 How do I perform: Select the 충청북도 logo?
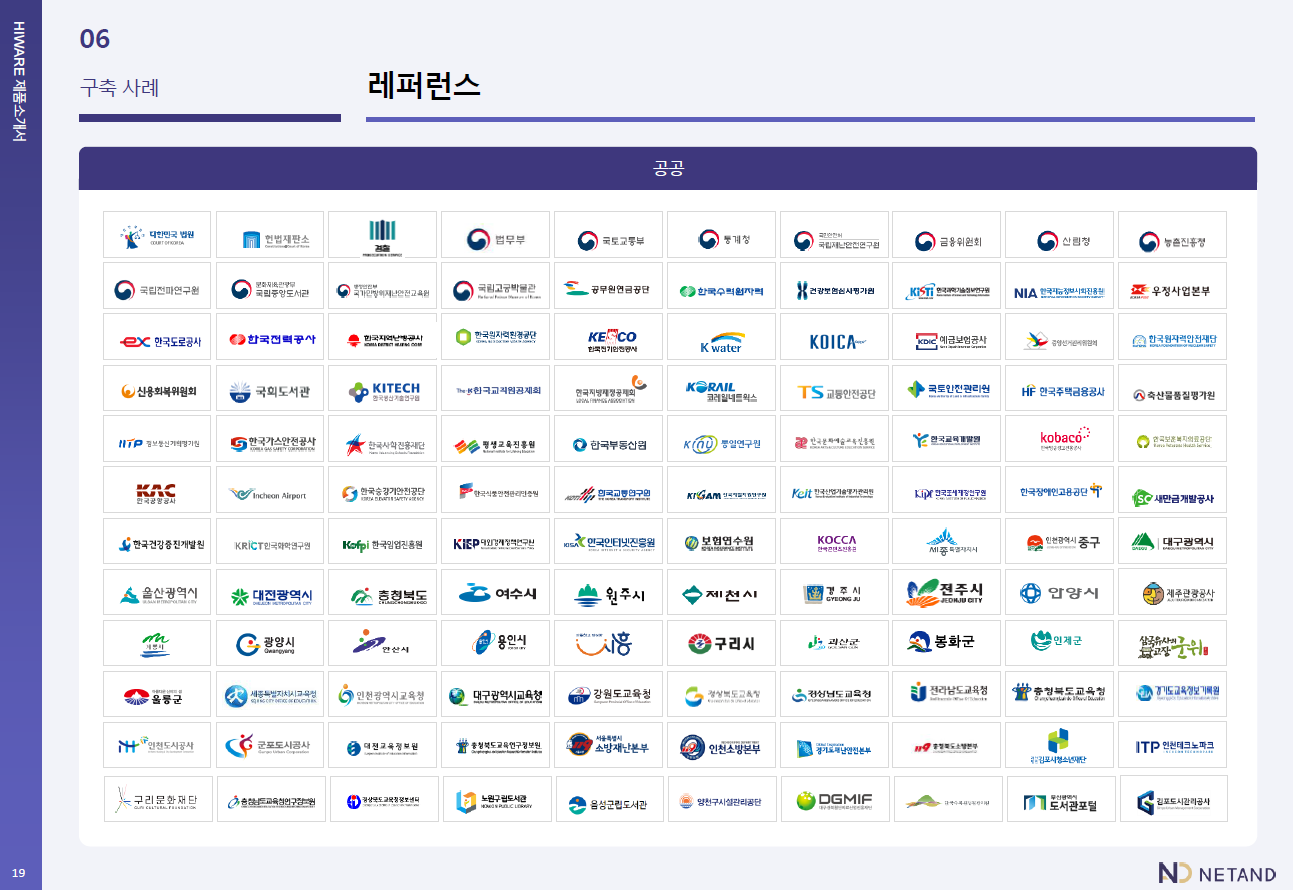[383, 593]
